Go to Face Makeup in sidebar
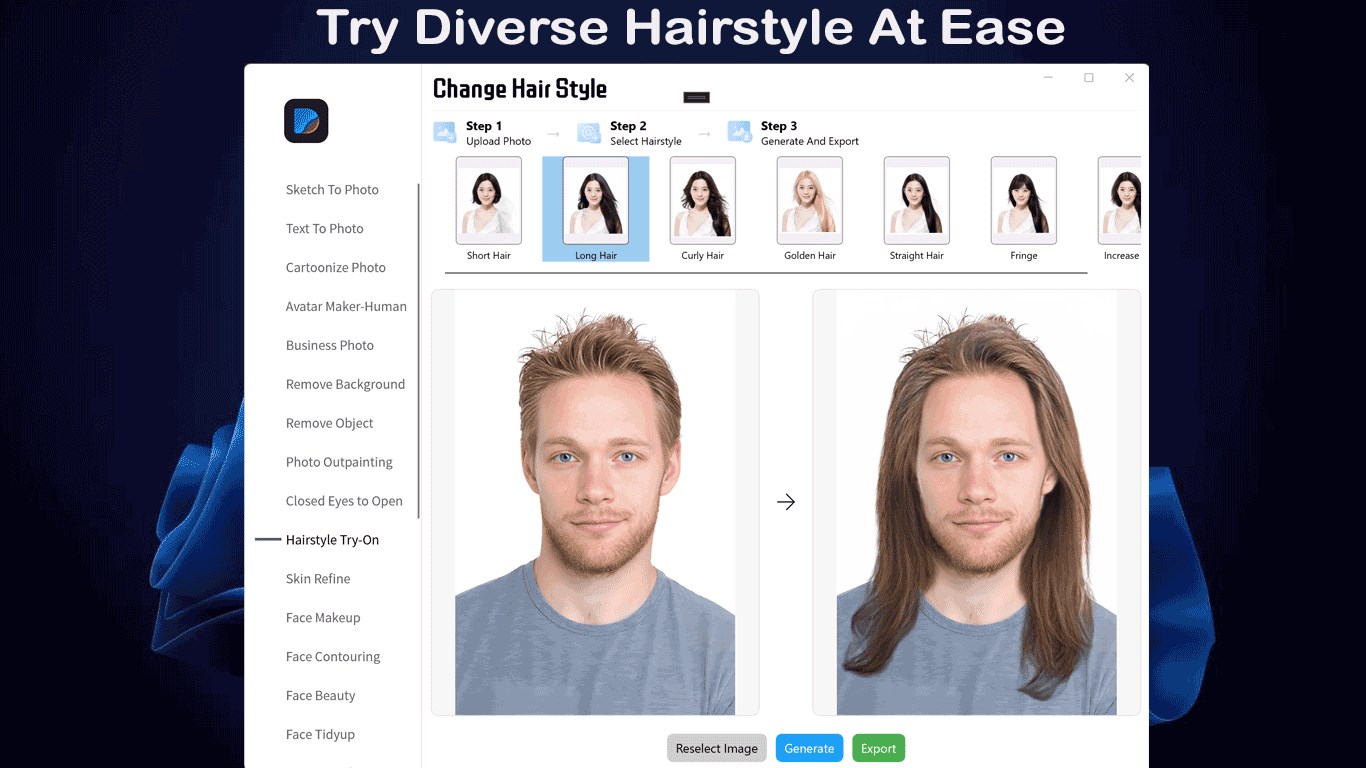 (322, 618)
